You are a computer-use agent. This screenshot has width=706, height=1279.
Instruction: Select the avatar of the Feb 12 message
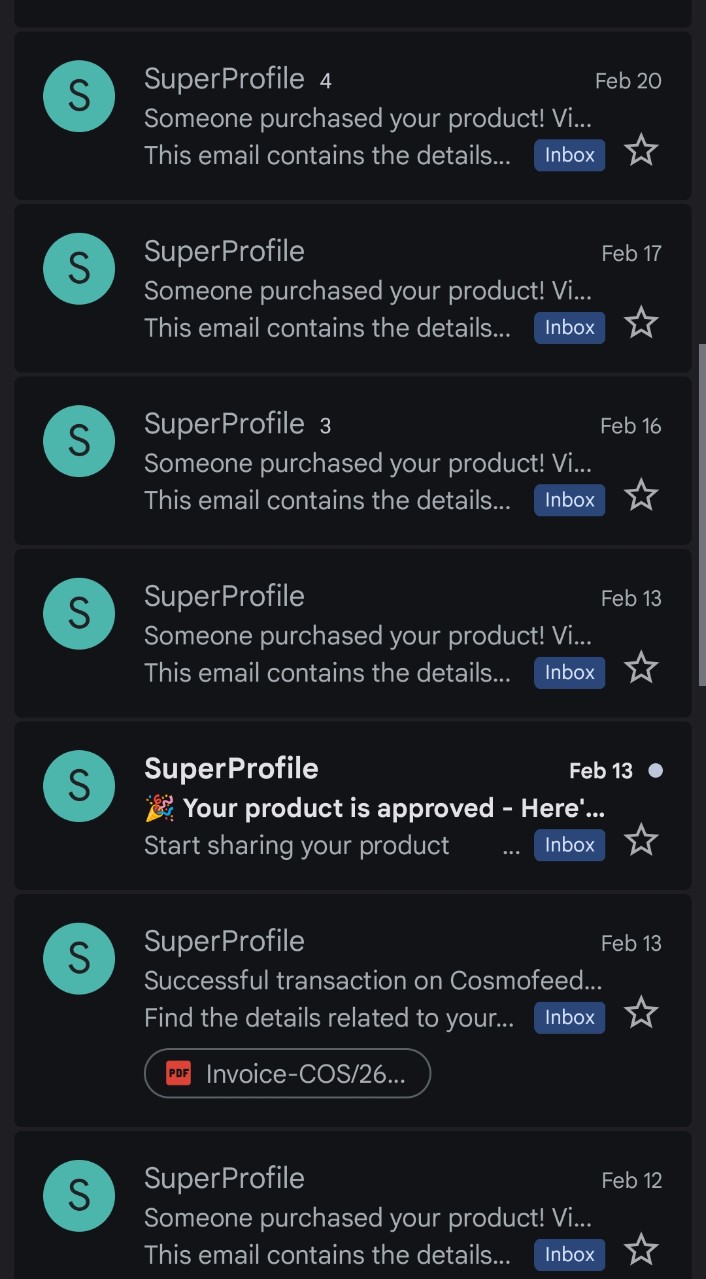[79, 1196]
